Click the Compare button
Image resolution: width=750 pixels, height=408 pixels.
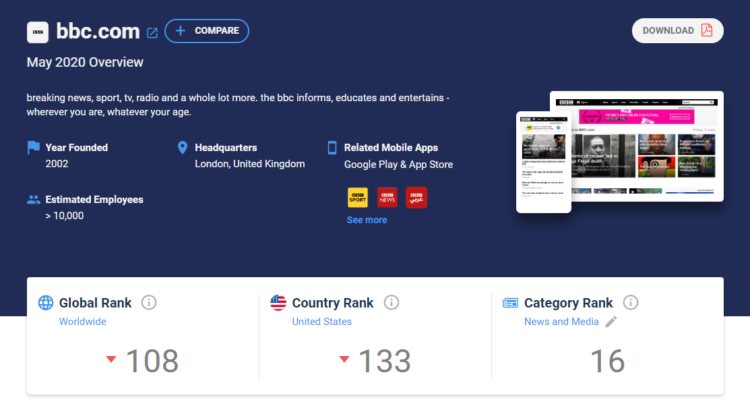tap(207, 31)
